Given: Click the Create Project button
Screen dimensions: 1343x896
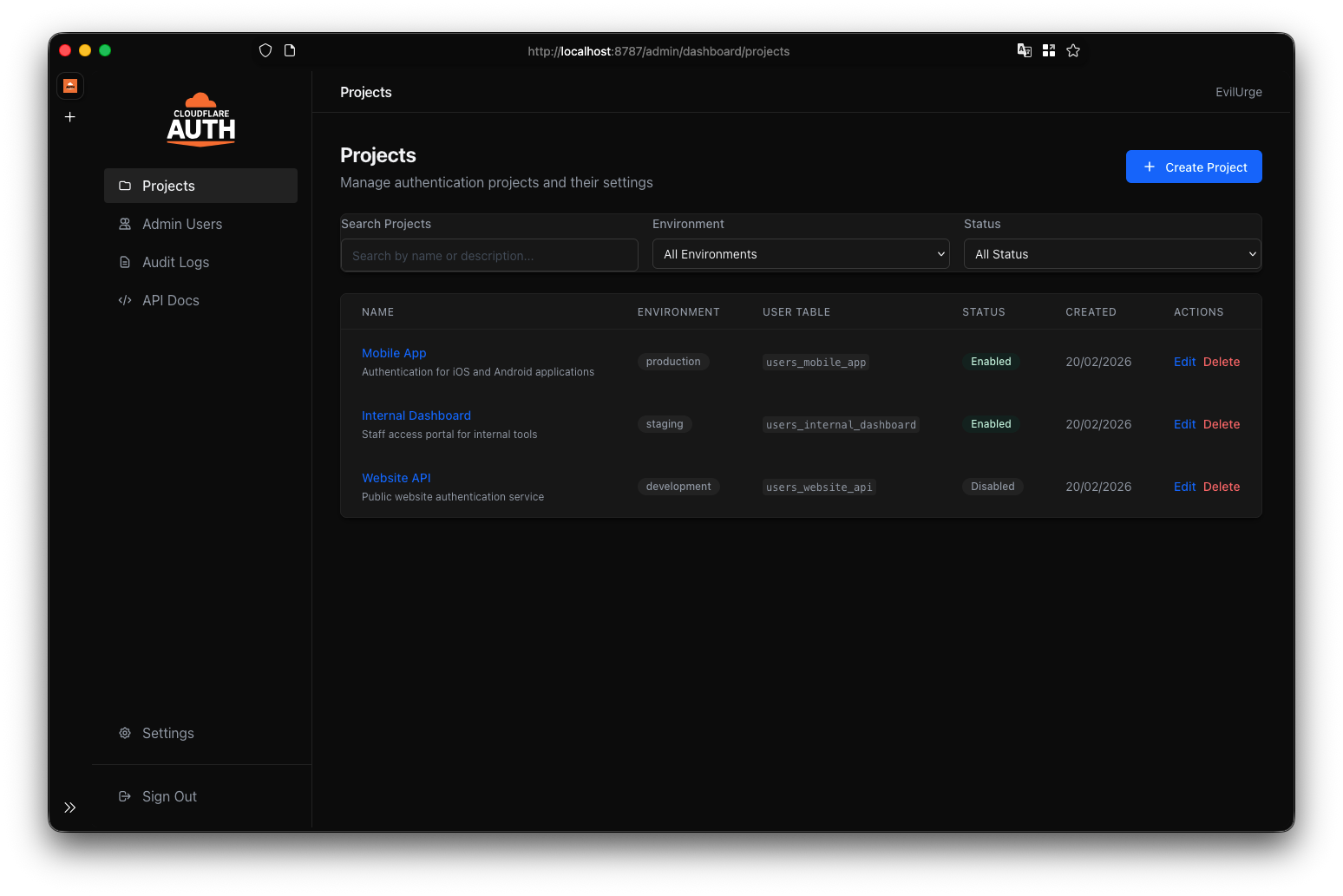Looking at the screenshot, I should click(1194, 167).
